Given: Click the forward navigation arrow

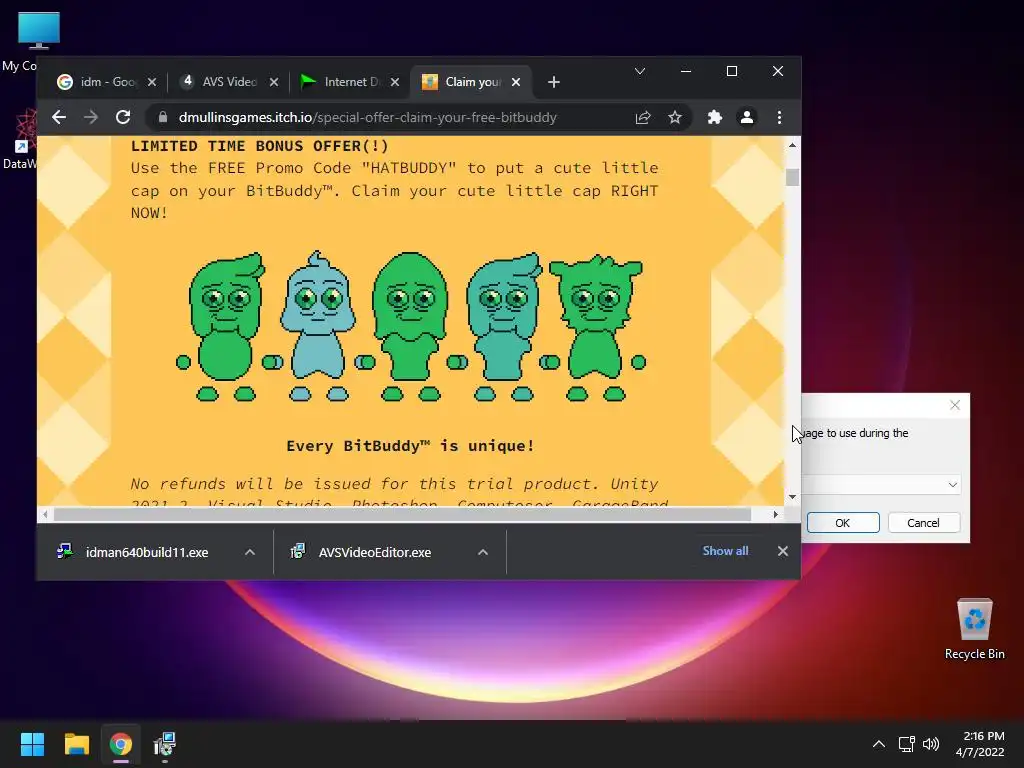Looking at the screenshot, I should click(91, 118).
